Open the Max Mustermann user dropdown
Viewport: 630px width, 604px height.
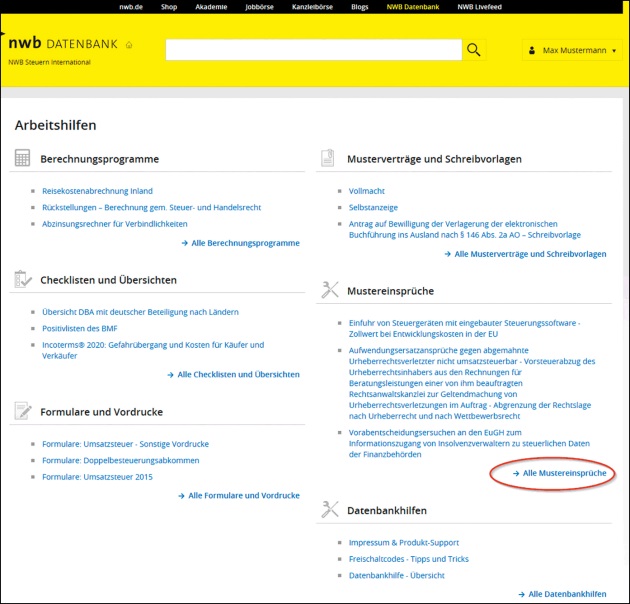[x=571, y=50]
